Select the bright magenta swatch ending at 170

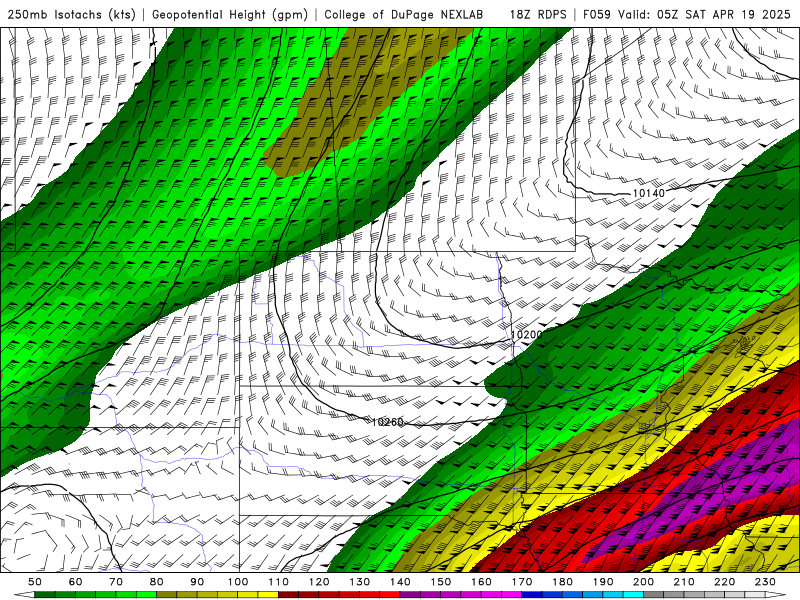[x=511, y=594]
